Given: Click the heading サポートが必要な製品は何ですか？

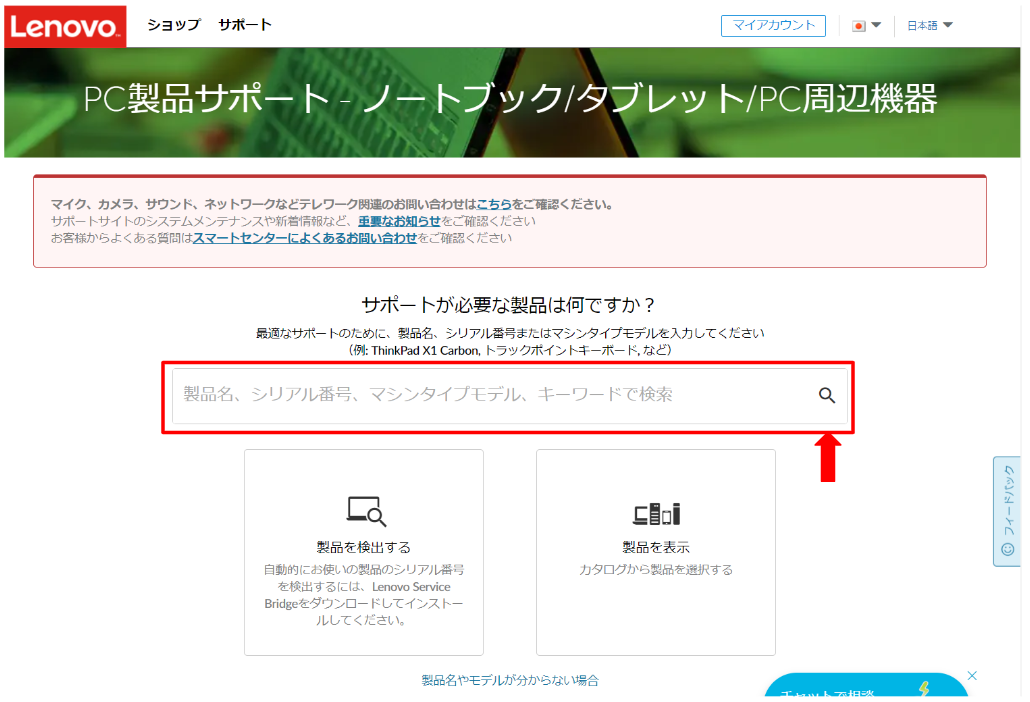Looking at the screenshot, I should coord(509,305).
